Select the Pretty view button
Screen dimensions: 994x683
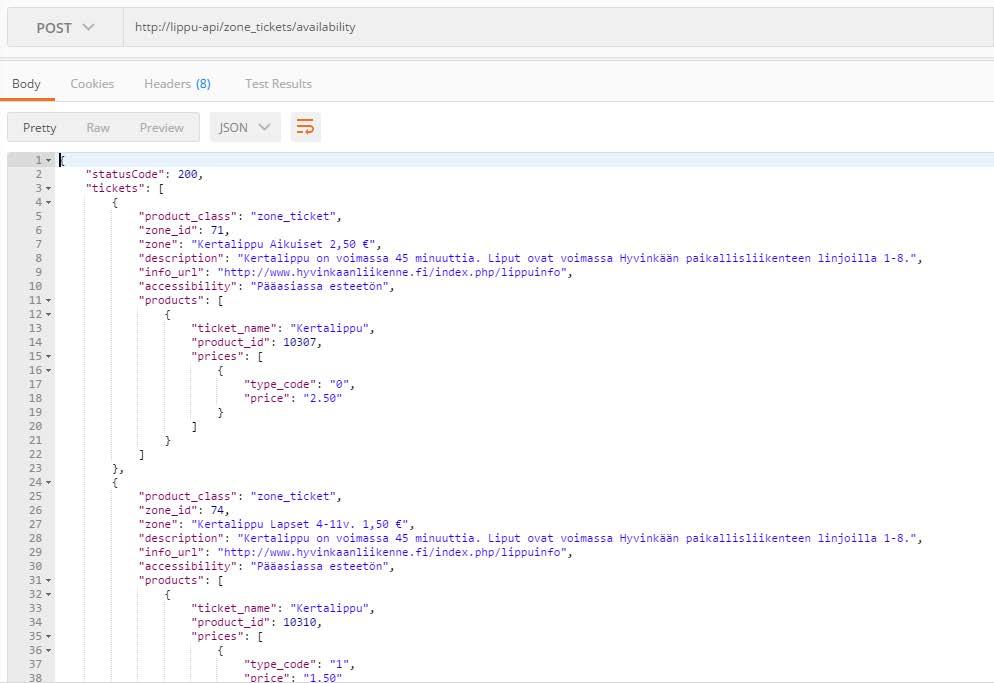pos(39,127)
